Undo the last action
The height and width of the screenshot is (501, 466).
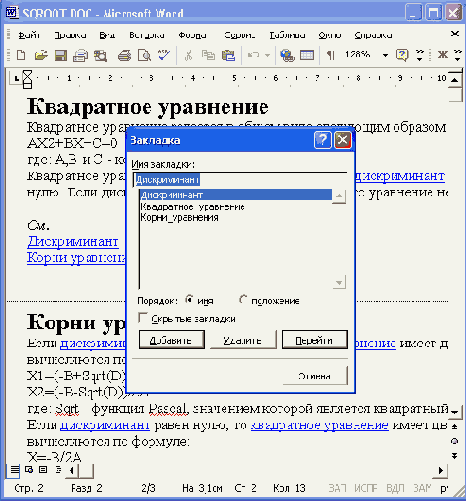click(253, 55)
